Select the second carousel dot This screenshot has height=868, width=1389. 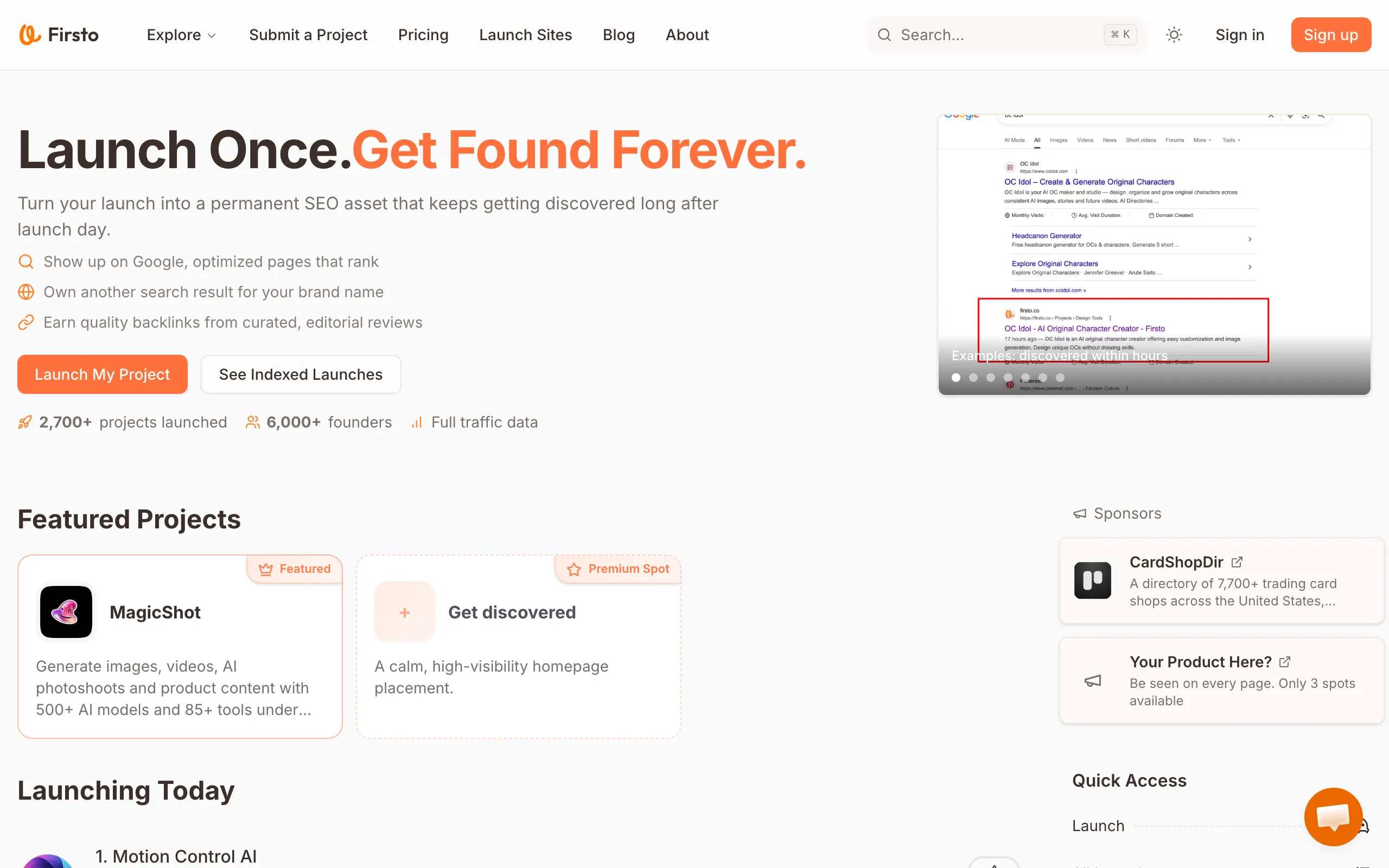point(973,378)
